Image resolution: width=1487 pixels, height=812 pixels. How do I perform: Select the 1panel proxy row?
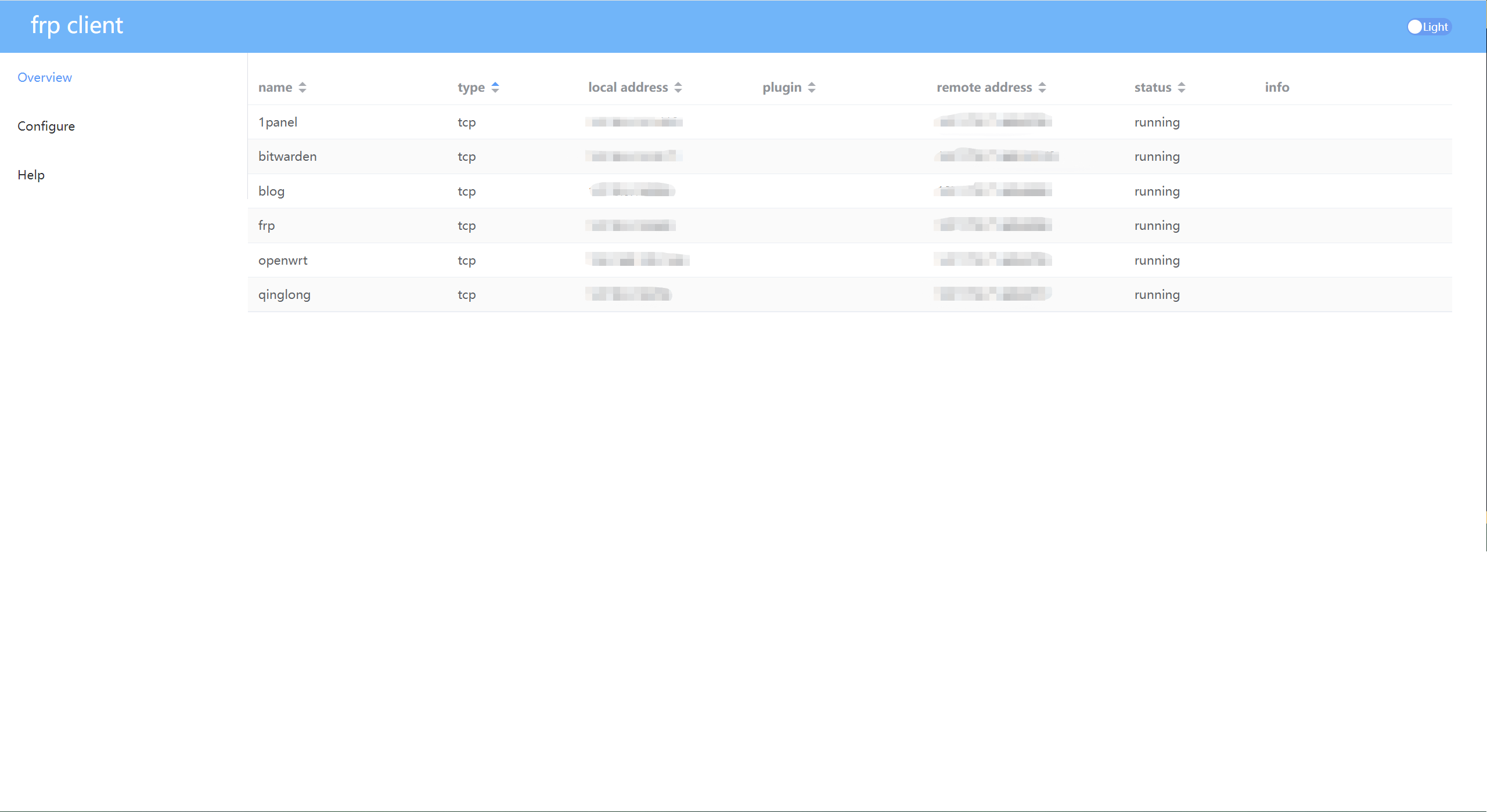[x=278, y=122]
